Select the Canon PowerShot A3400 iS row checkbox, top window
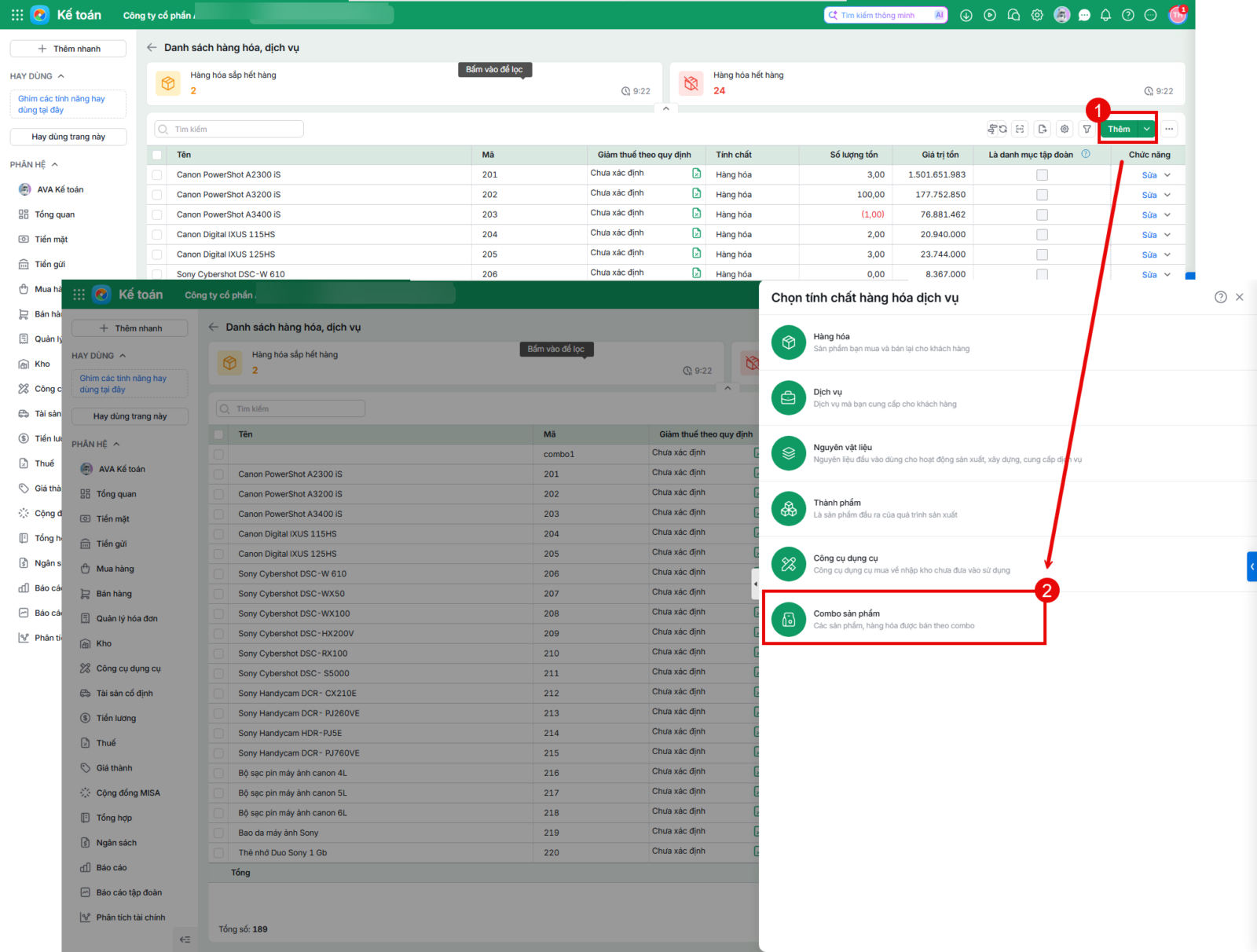Screen dimensions: 1257x952 [157, 214]
